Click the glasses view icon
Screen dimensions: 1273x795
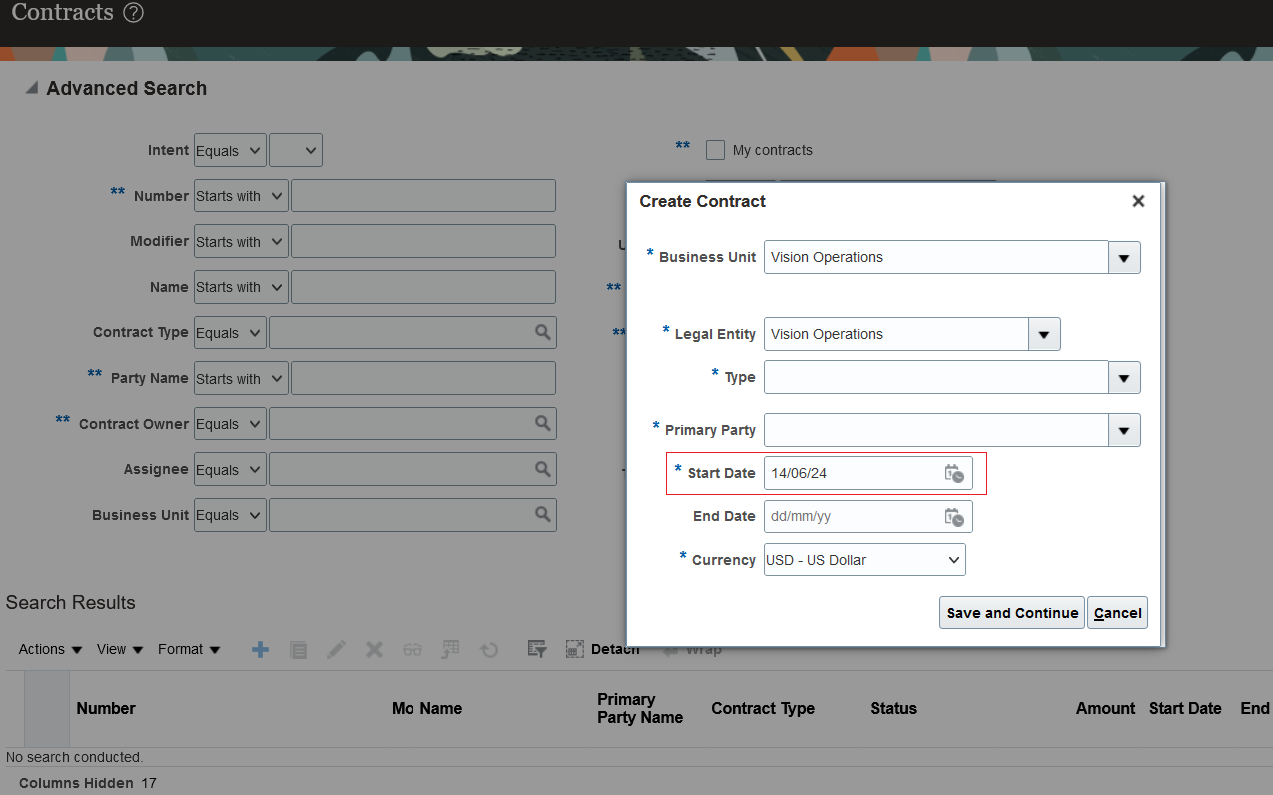tap(412, 650)
